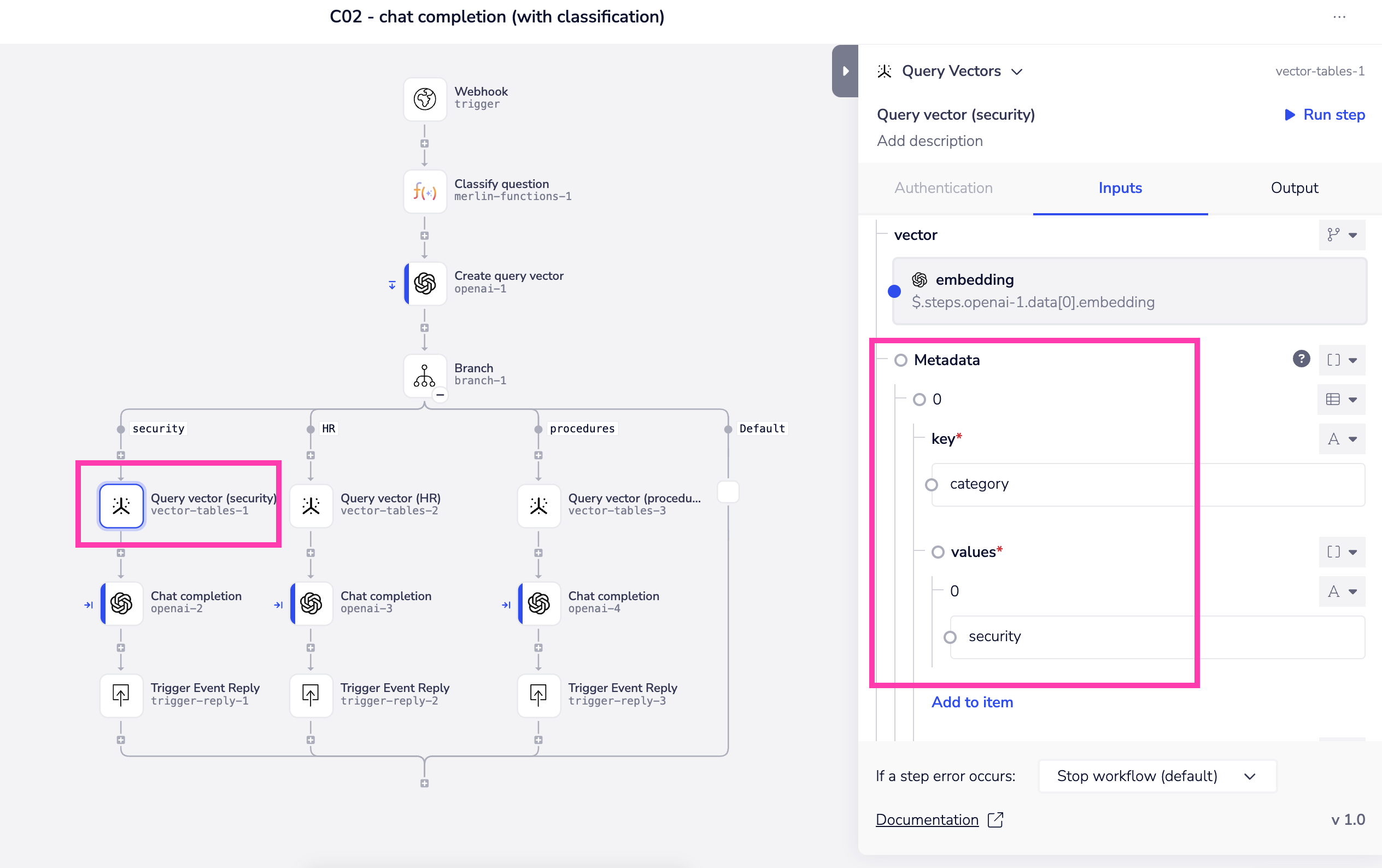This screenshot has height=868, width=1382.
Task: Collapse the properties panel with arrow handle
Action: pyautogui.click(x=845, y=71)
